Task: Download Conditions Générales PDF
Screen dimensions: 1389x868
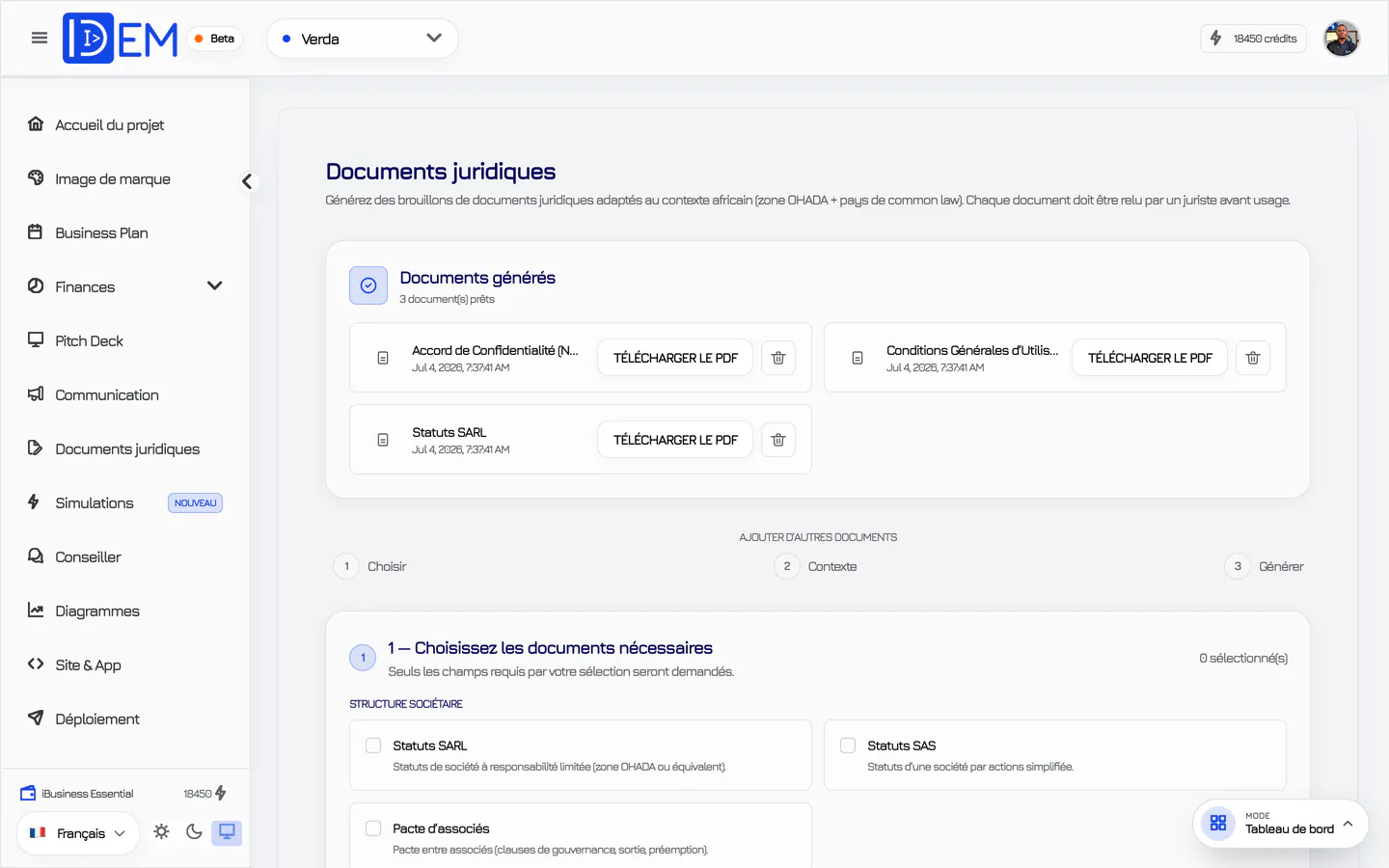Action: 1150,358
